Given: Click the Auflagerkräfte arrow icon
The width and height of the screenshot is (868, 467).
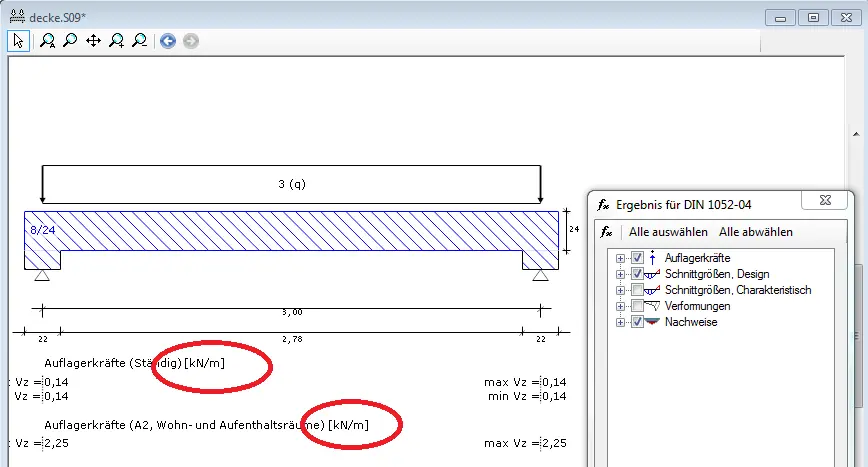Looking at the screenshot, I should point(652,258).
